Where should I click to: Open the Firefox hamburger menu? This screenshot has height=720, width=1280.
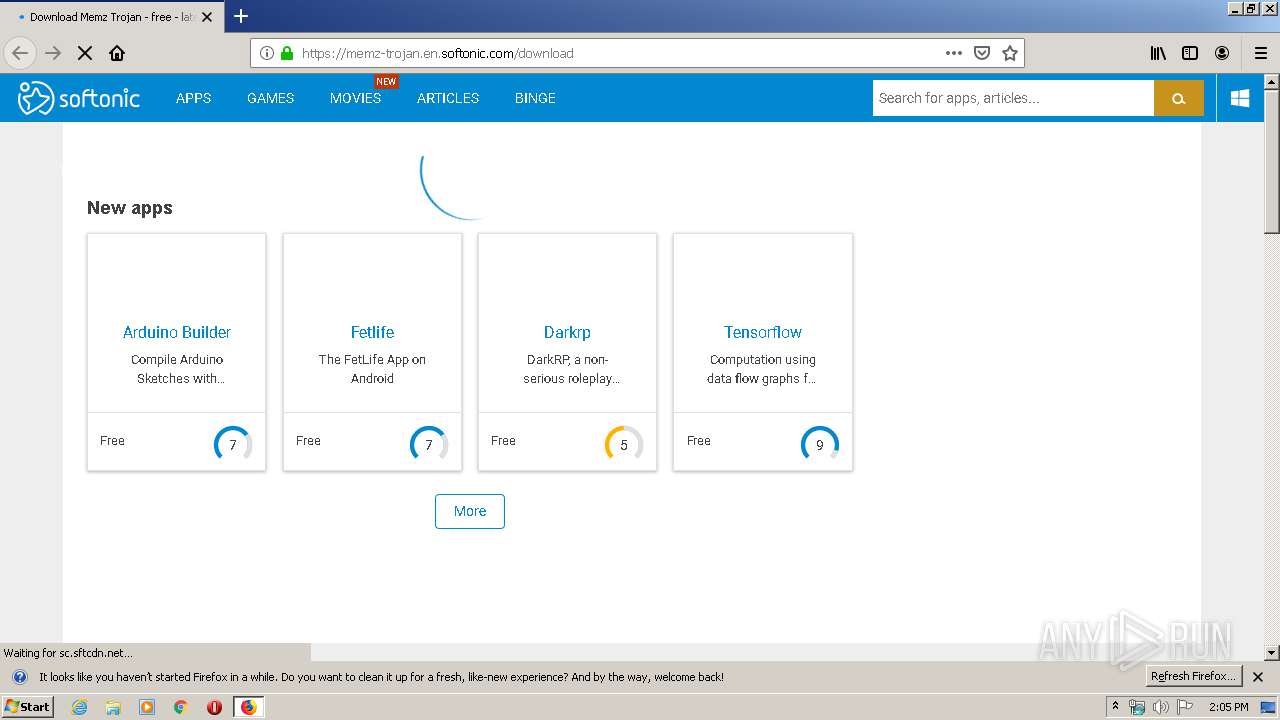click(1261, 53)
